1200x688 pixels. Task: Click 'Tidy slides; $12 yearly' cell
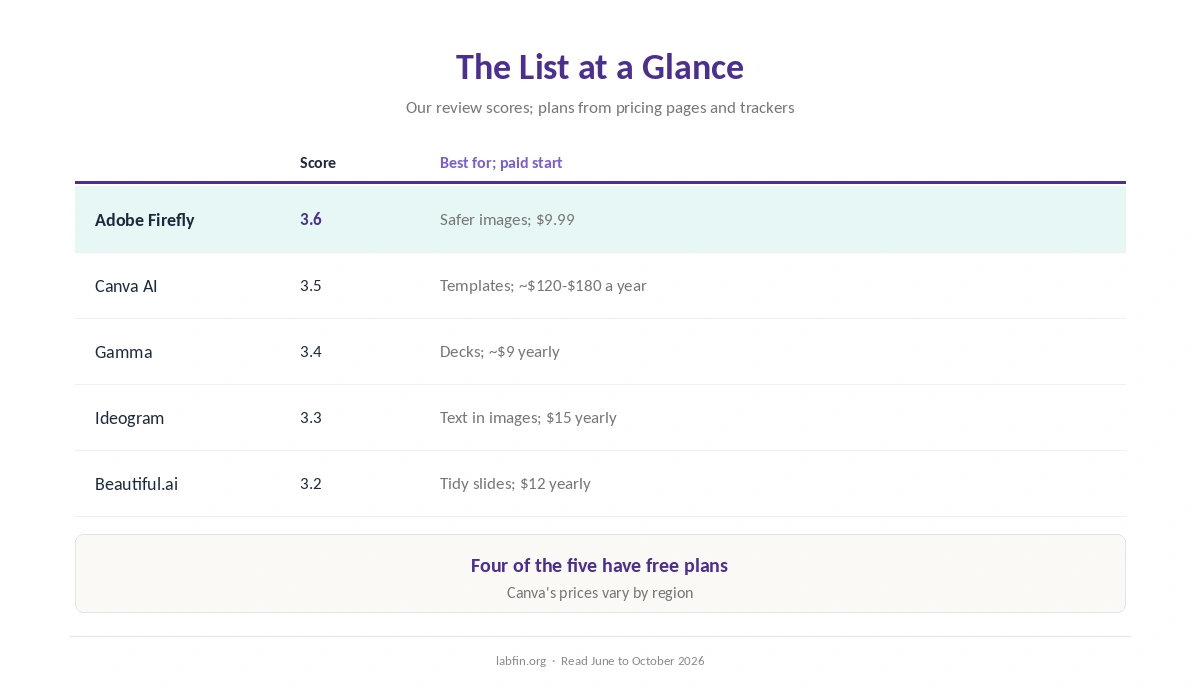[x=515, y=483]
